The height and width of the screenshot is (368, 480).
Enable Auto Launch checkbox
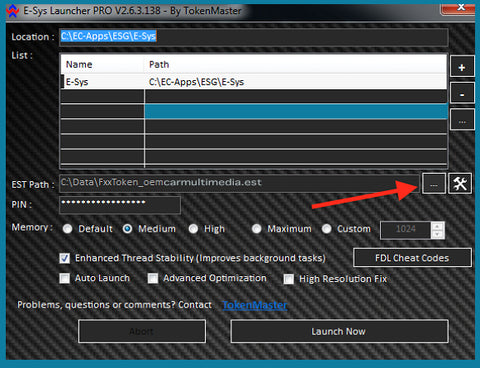[65, 278]
